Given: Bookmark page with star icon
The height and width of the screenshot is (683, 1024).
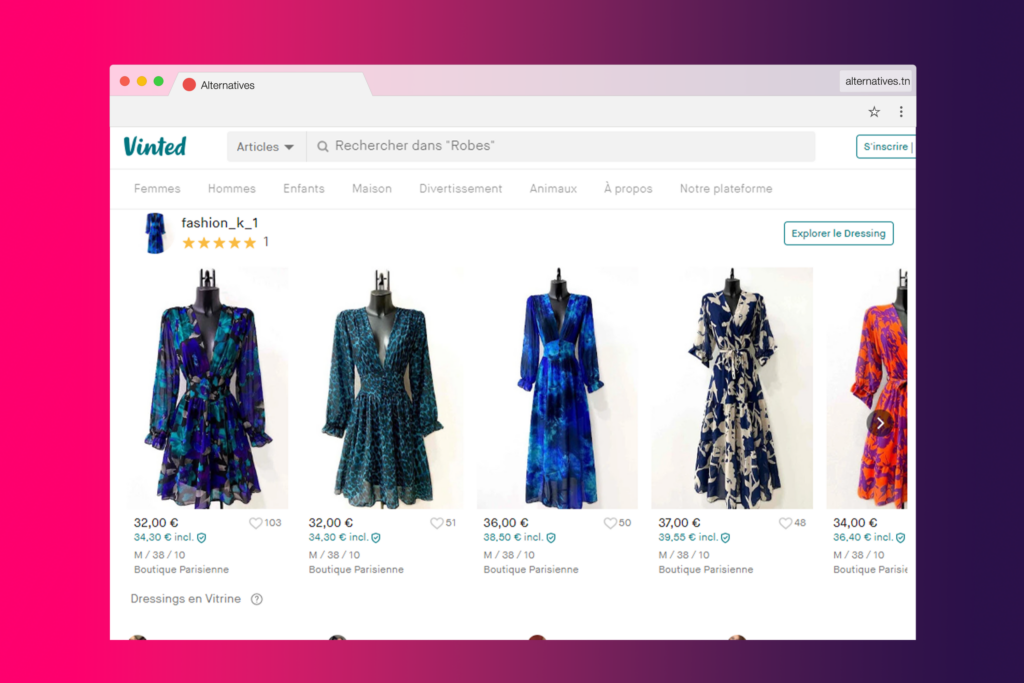Looking at the screenshot, I should coord(874,112).
